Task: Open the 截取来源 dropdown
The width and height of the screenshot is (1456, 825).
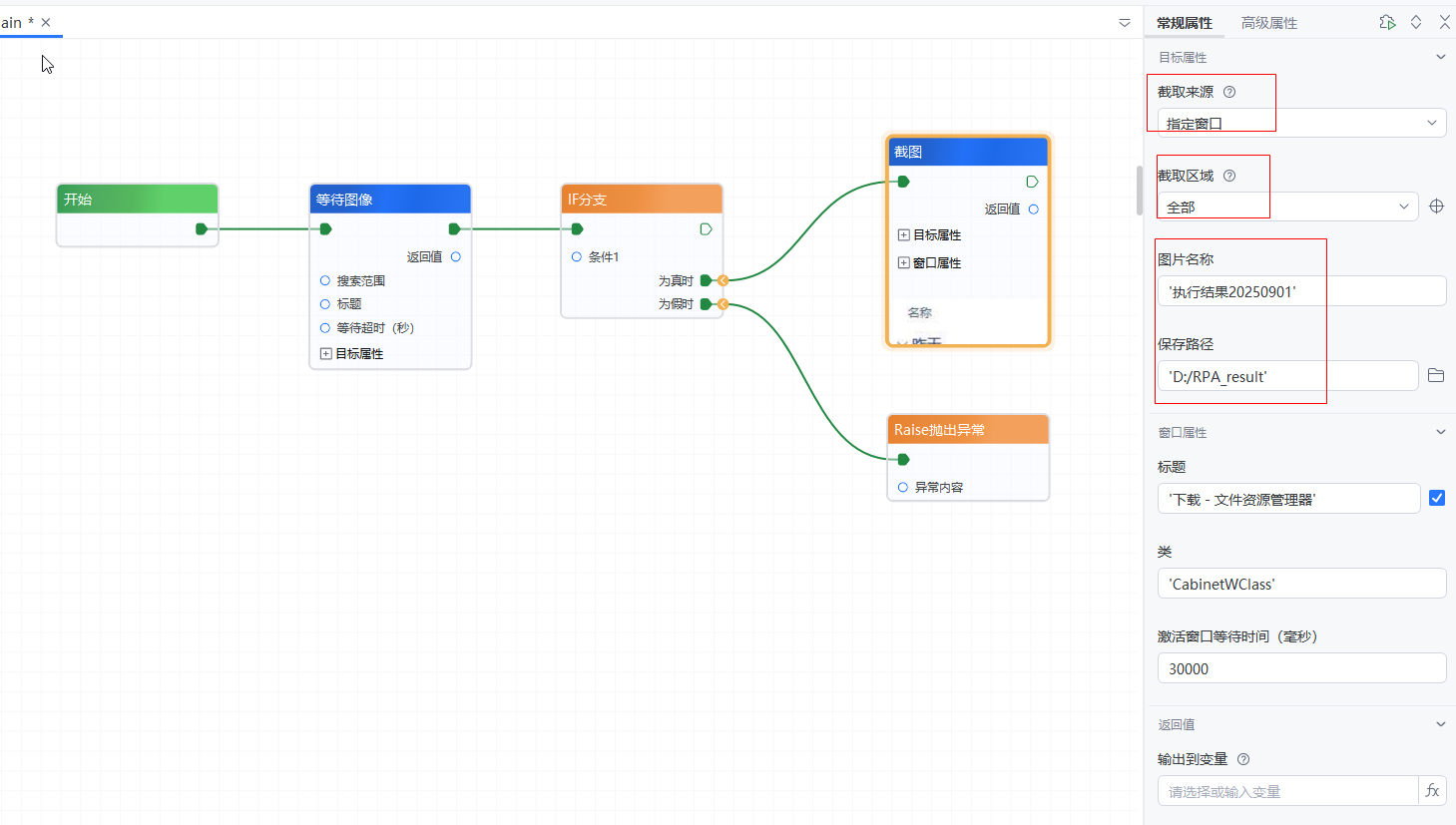Action: pyautogui.click(x=1301, y=123)
